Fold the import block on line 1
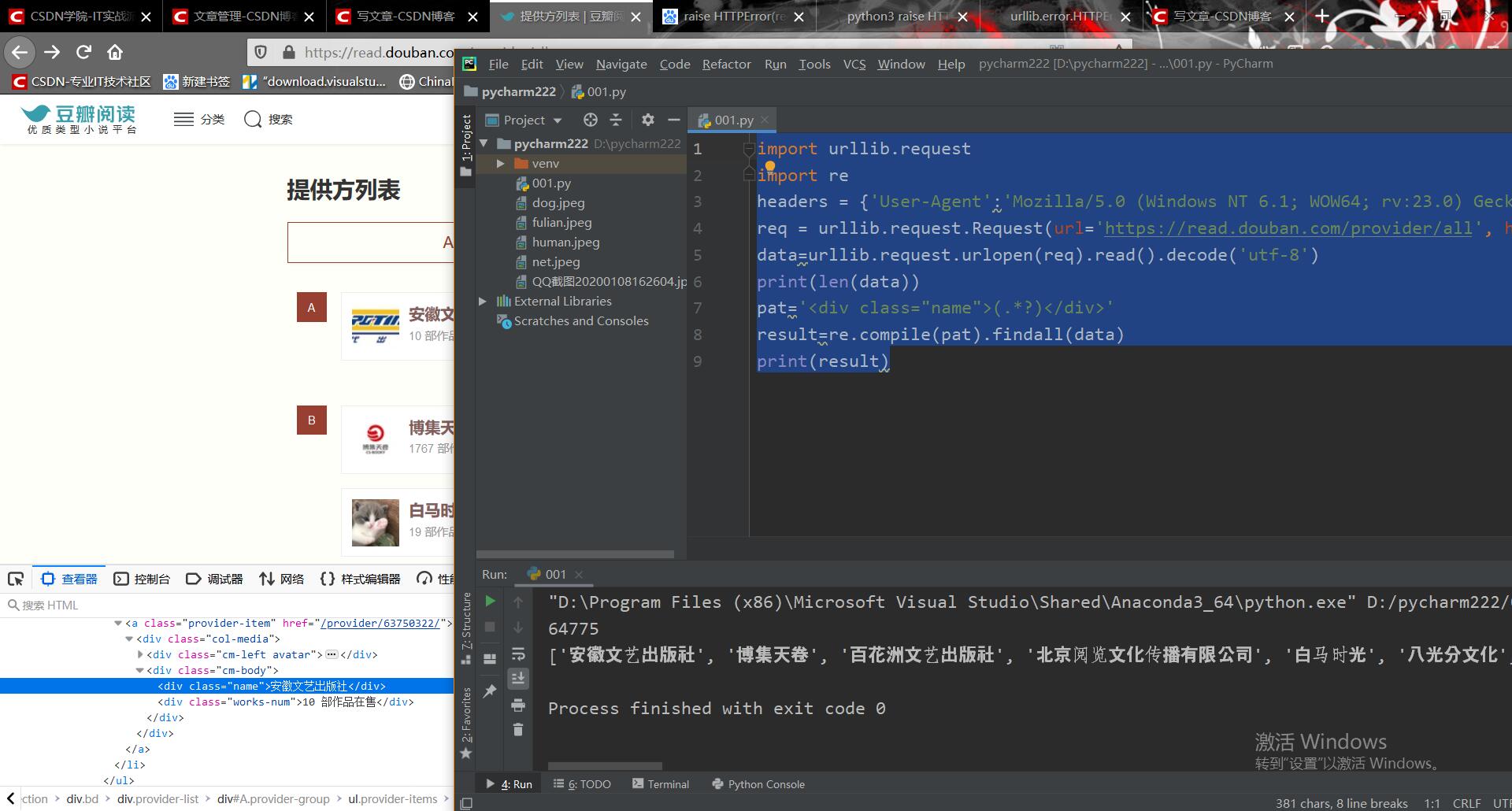1512x811 pixels. (749, 148)
